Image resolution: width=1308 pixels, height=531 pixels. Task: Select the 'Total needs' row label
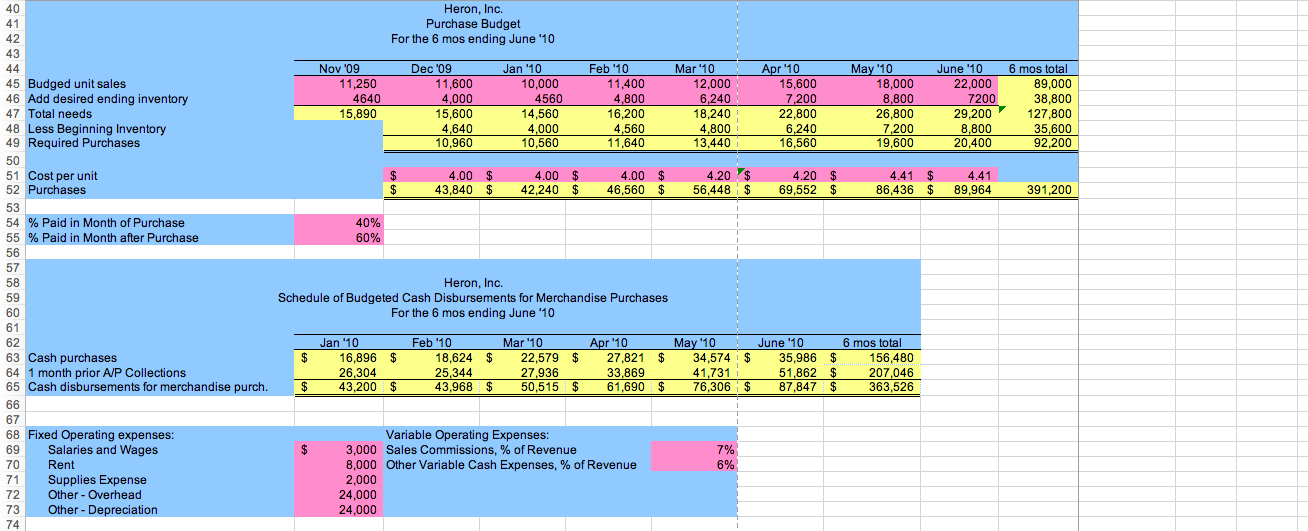tap(61, 114)
